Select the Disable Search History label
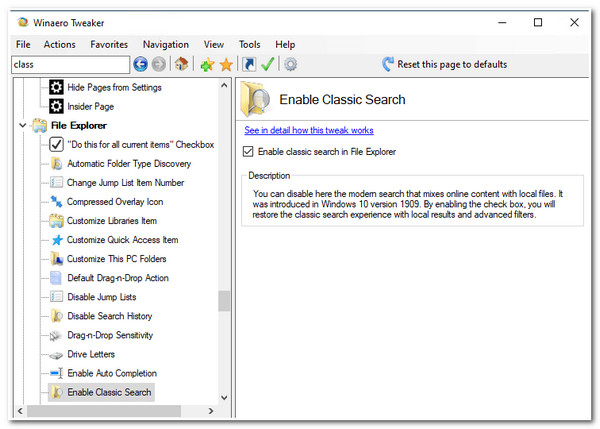 coord(110,316)
